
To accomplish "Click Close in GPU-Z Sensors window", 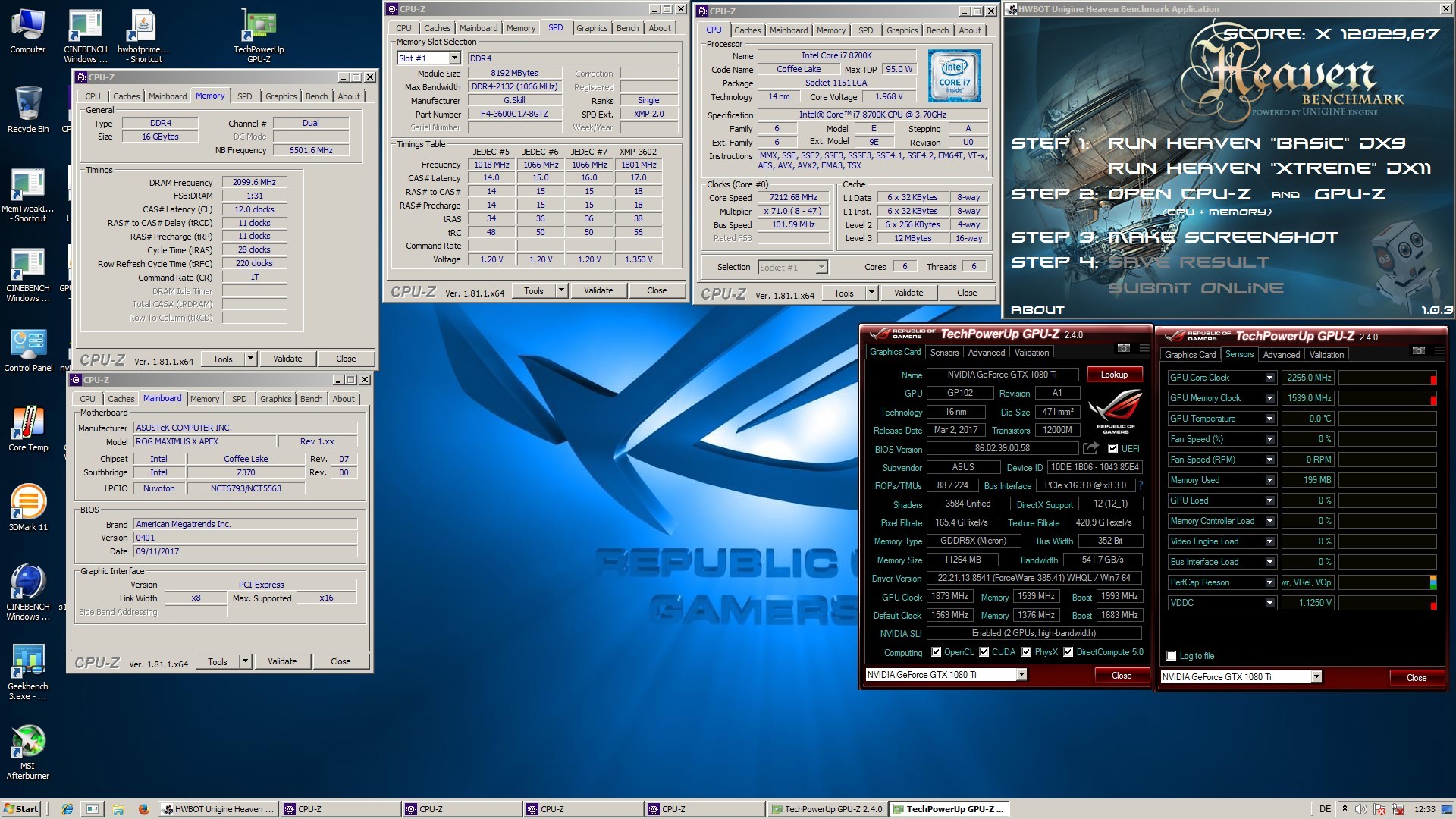I will [x=1416, y=678].
